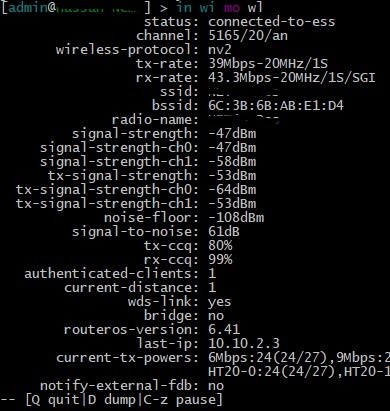Click the current-tx-powers 6Mbps:24(24/27) text

point(268,358)
